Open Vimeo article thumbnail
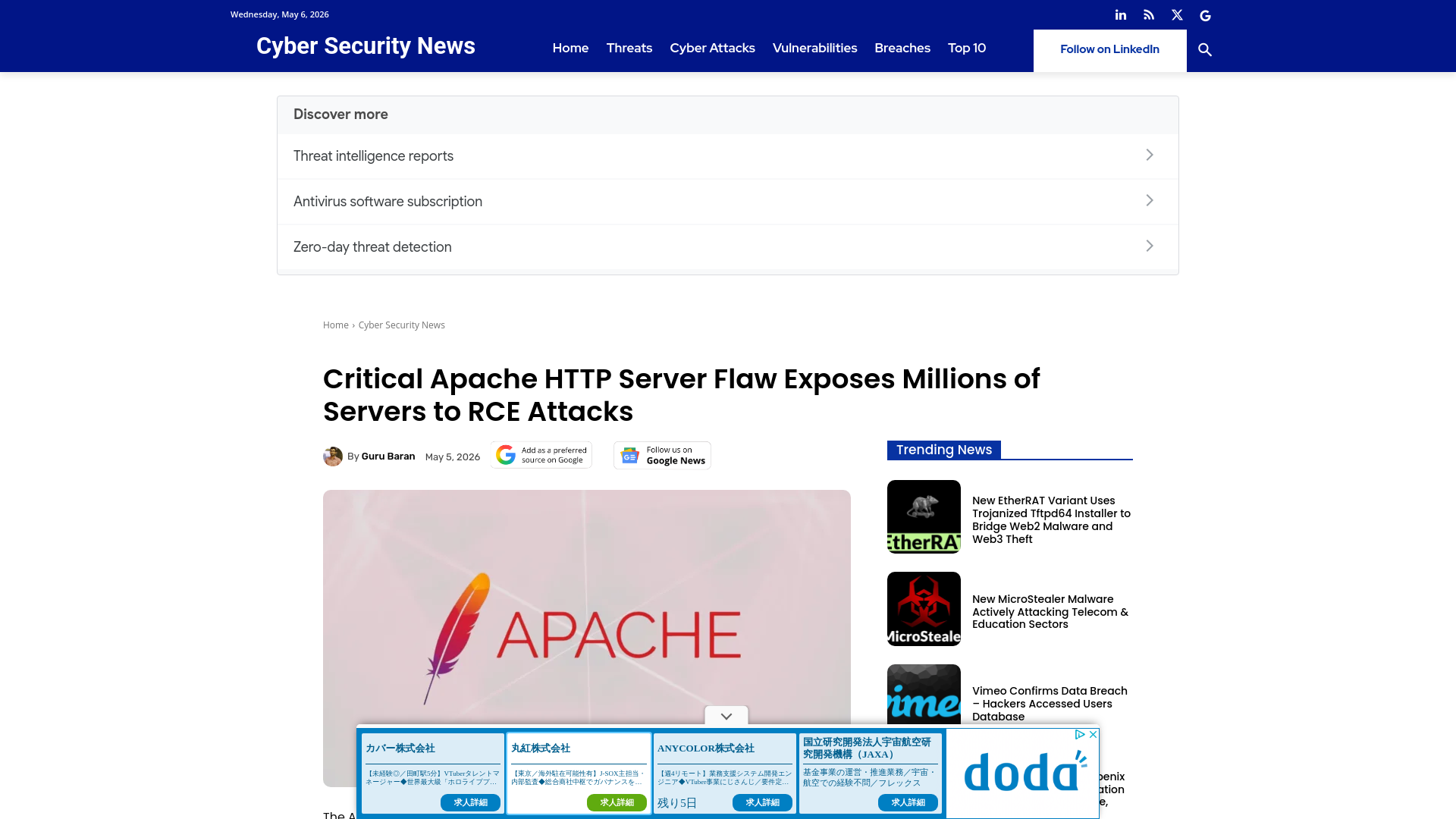The width and height of the screenshot is (1456, 819). point(924,695)
